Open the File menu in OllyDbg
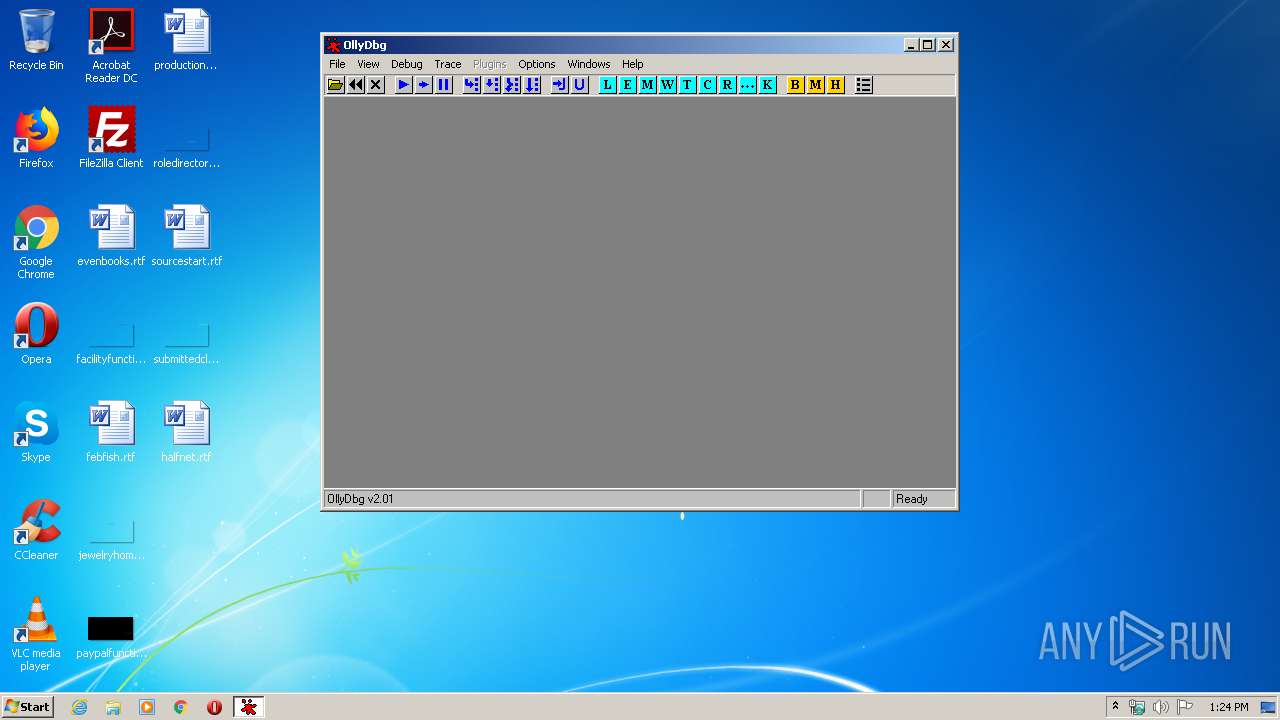 click(337, 64)
